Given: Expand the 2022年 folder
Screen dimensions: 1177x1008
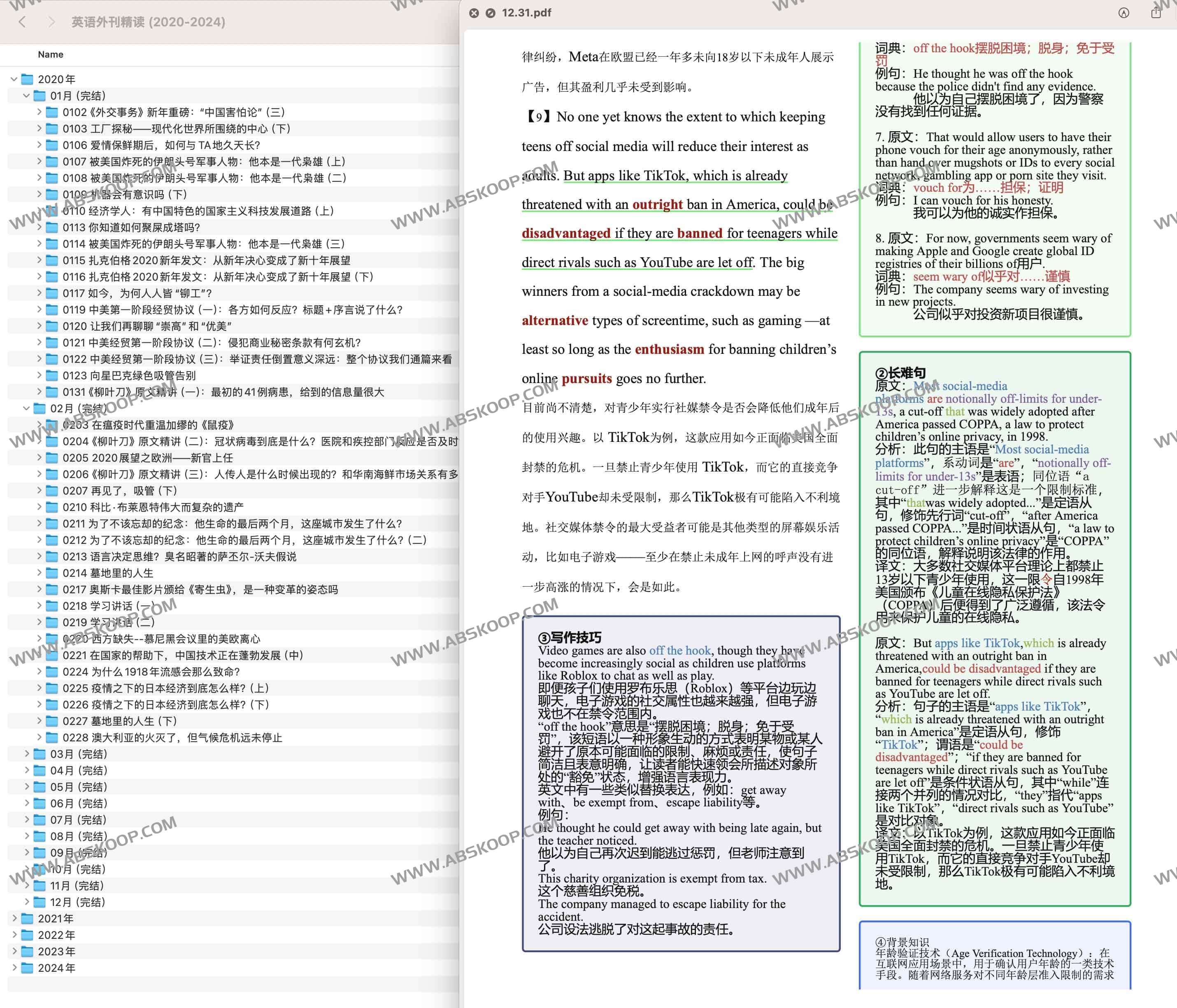Looking at the screenshot, I should pos(14,935).
